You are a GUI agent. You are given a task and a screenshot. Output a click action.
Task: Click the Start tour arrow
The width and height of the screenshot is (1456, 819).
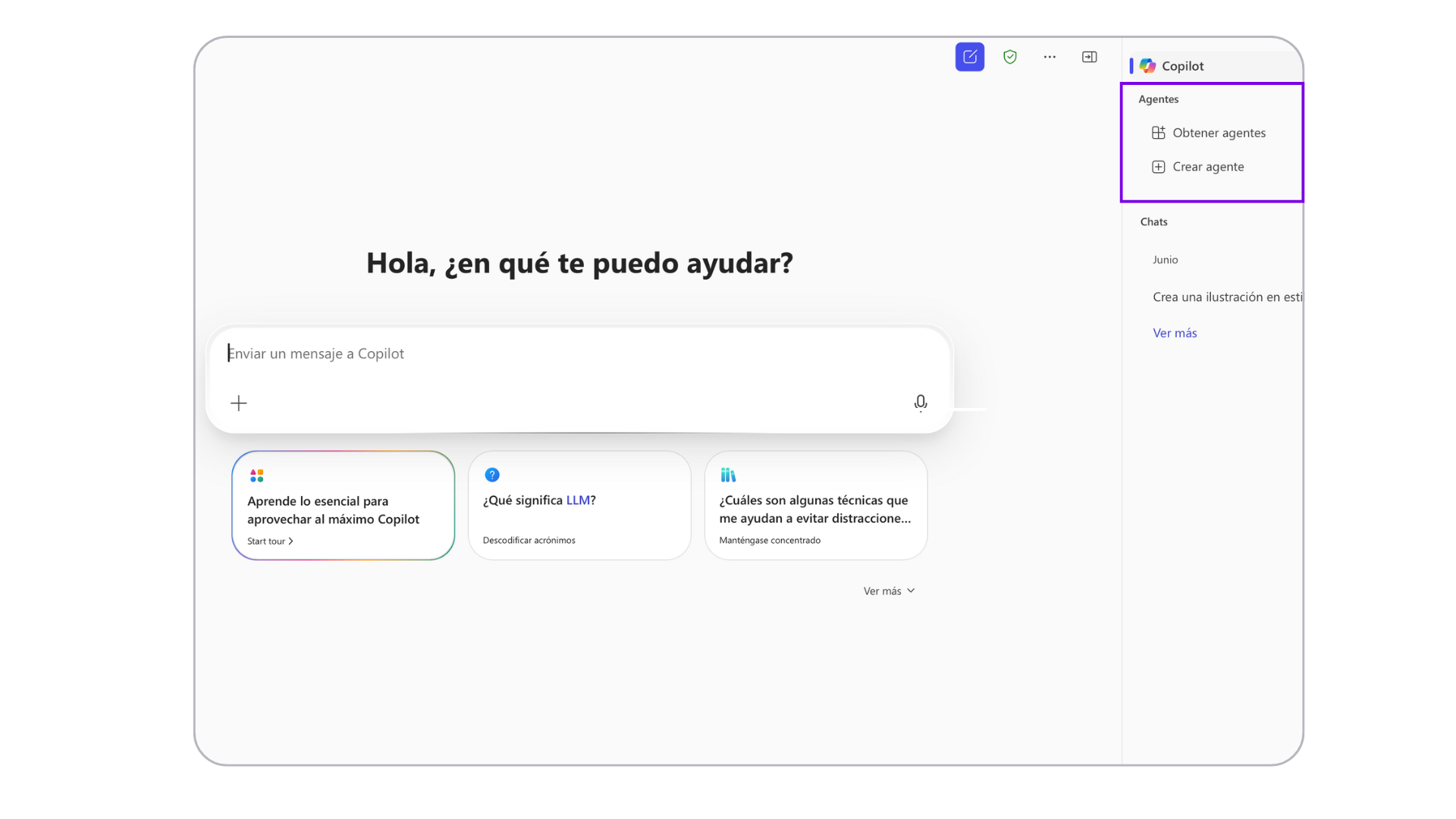click(290, 541)
